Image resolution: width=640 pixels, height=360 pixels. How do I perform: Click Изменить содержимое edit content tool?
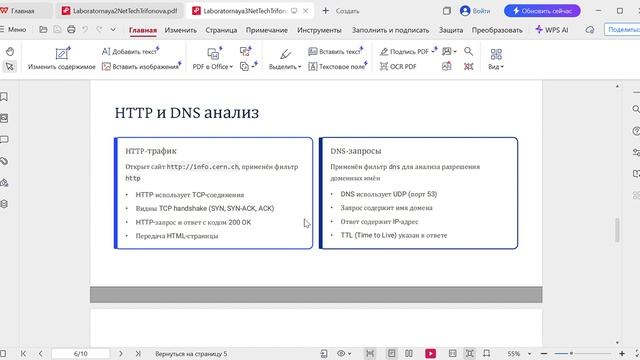pos(62,59)
